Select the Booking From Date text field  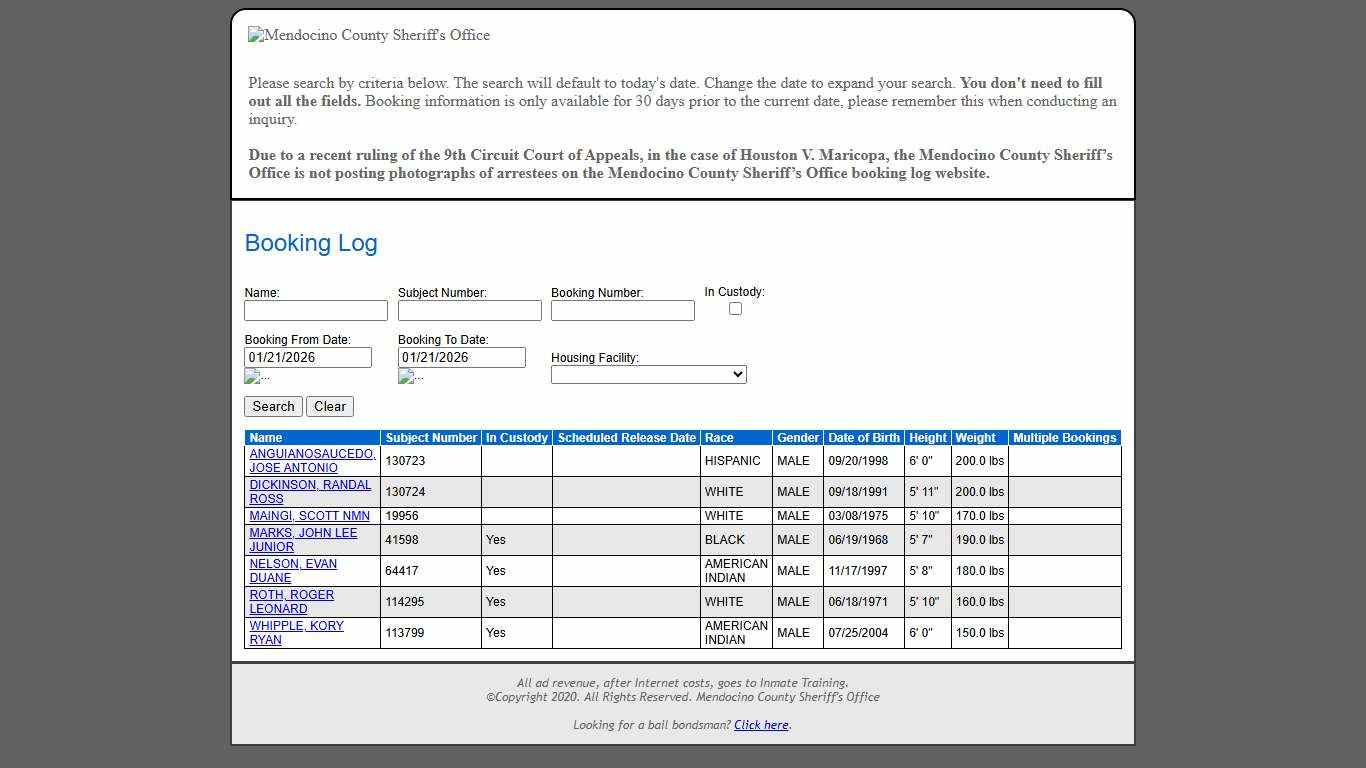[x=308, y=357]
